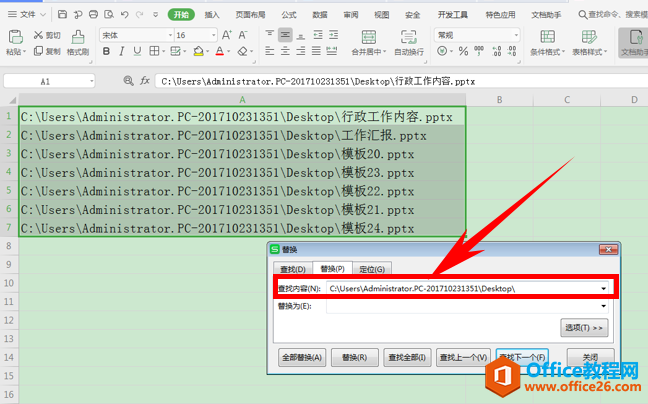The height and width of the screenshot is (404, 648).
Task: Apply percent style with the % icon
Action: [463, 51]
